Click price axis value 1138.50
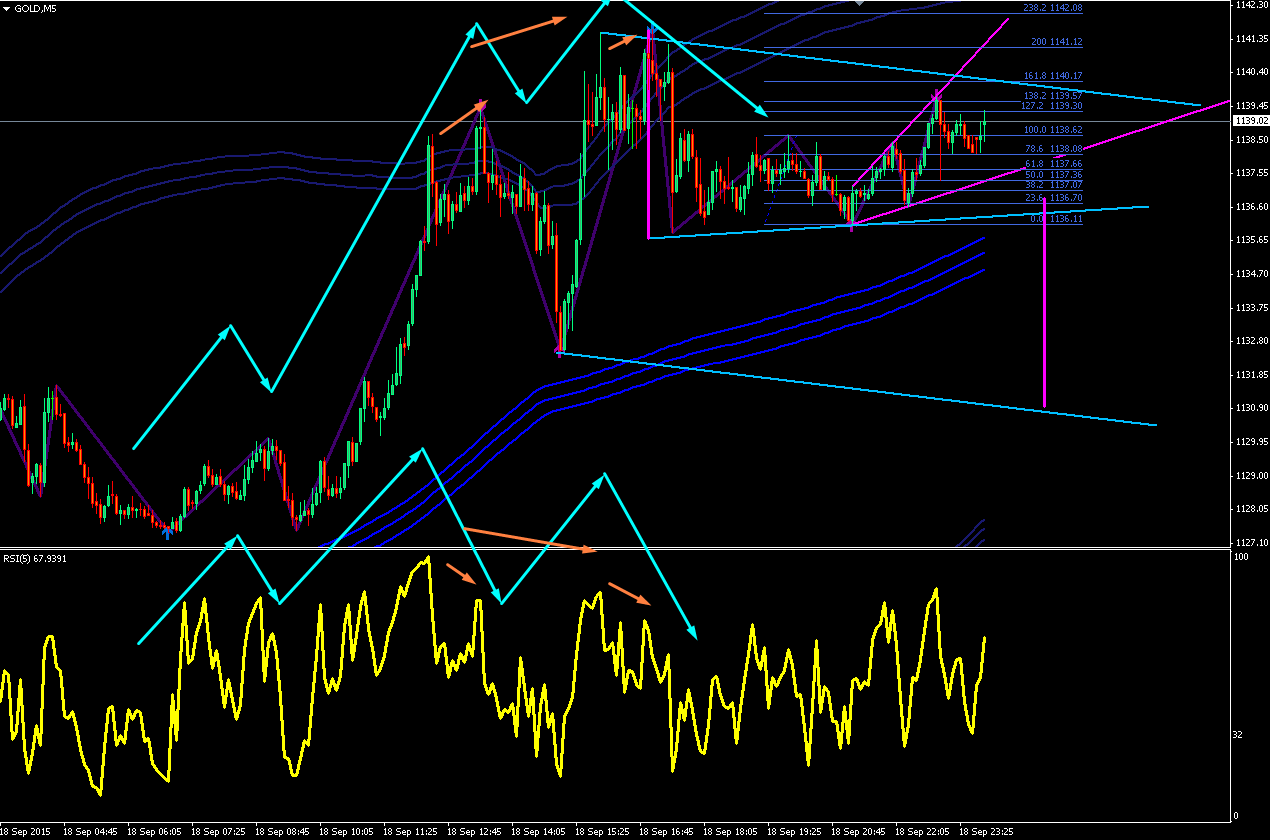 (x=1250, y=139)
